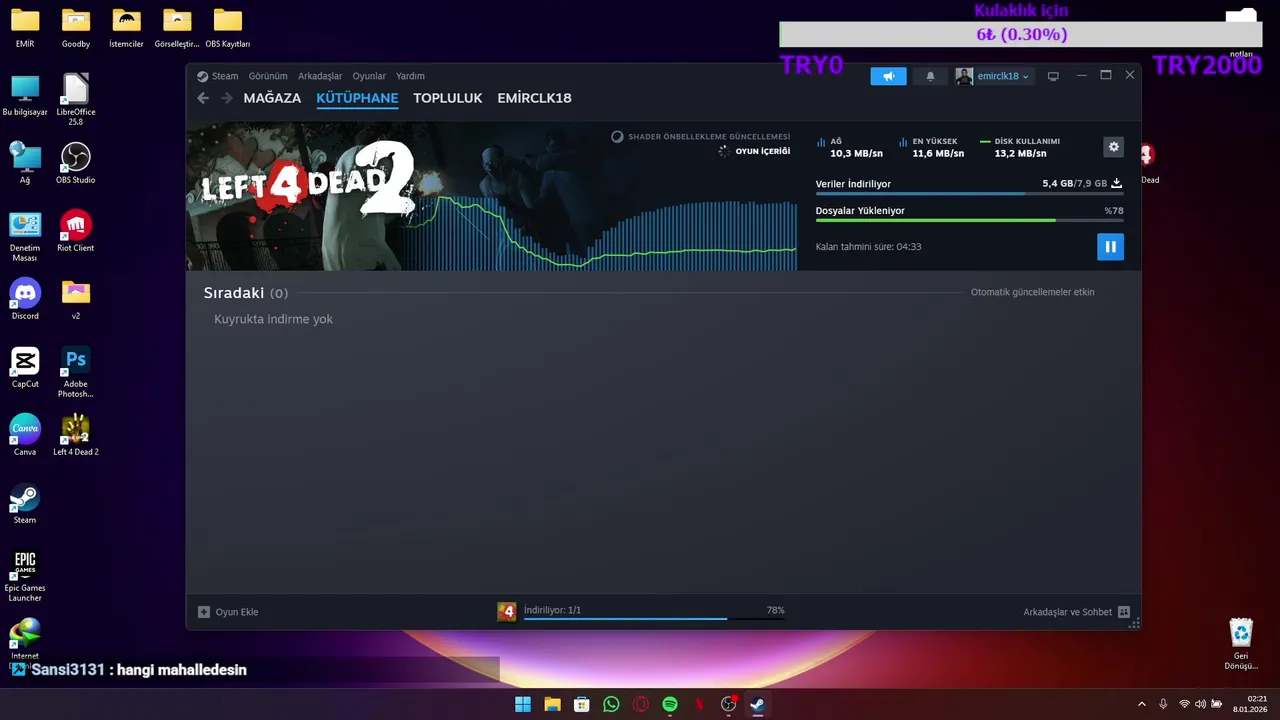Select the Discord desktop icon
This screenshot has height=720, width=1280.
[x=25, y=299]
